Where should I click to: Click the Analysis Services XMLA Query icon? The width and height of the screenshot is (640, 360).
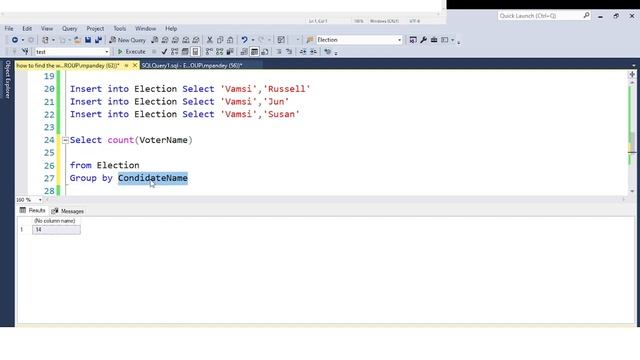click(x=186, y=40)
